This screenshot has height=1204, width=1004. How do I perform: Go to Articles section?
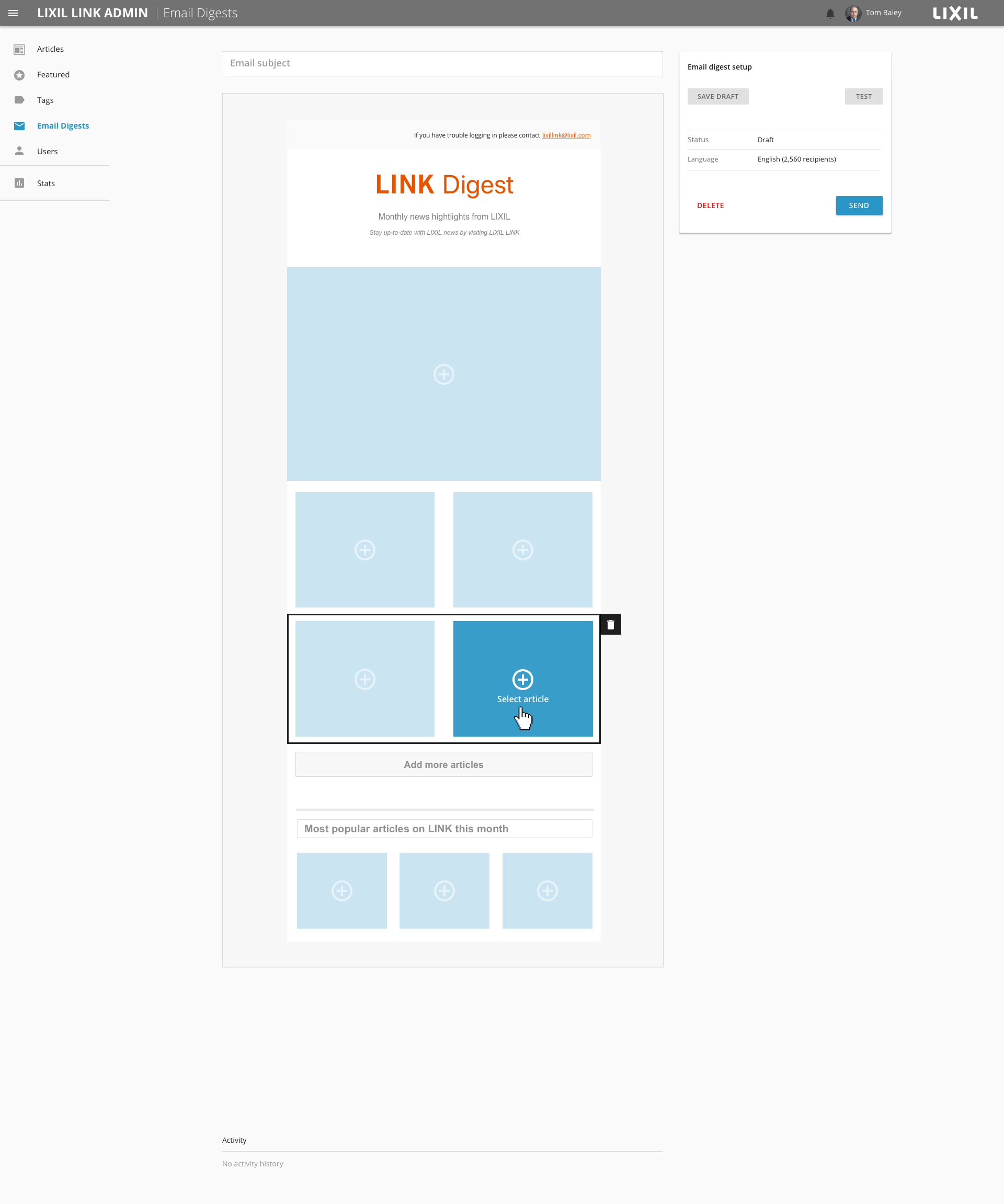coord(50,49)
